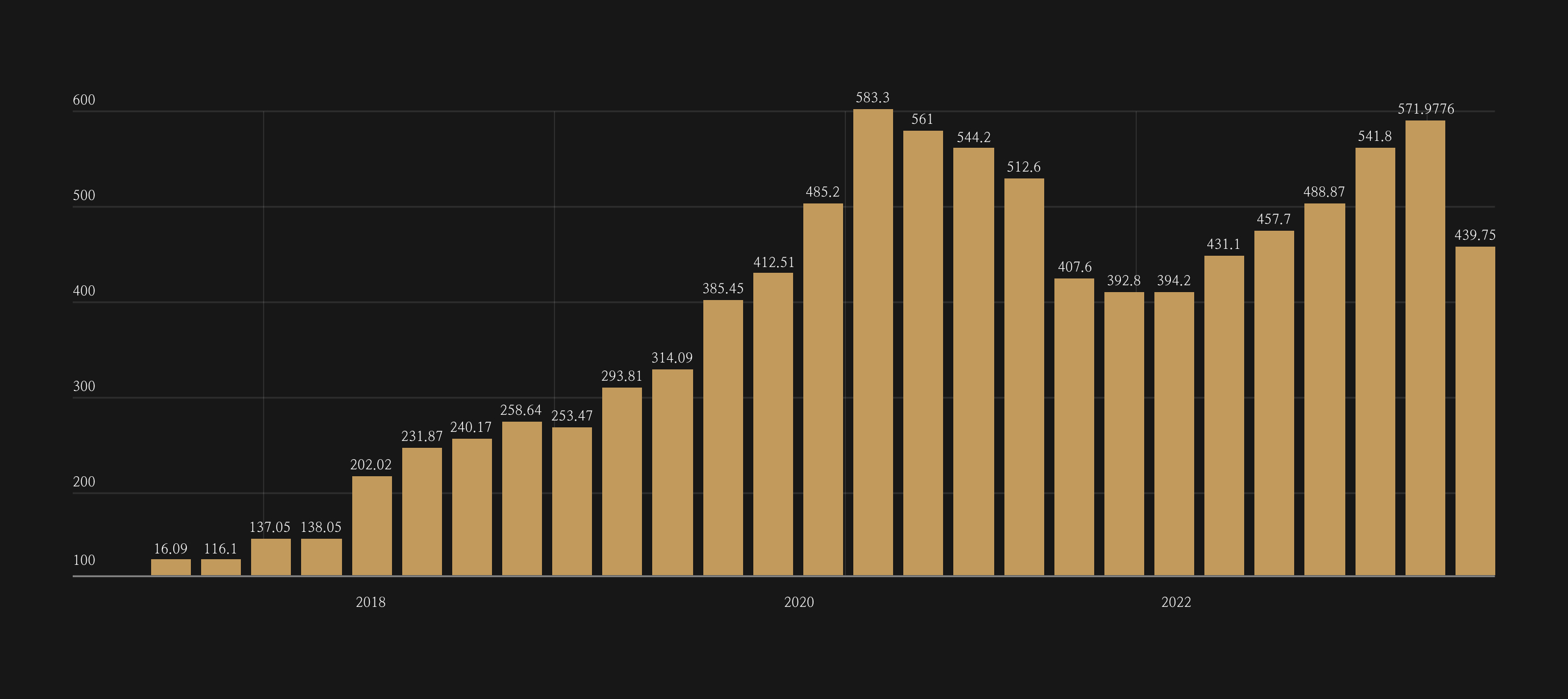Click the 2020 x-axis label
Image resolution: width=1568 pixels, height=699 pixels.
point(799,602)
